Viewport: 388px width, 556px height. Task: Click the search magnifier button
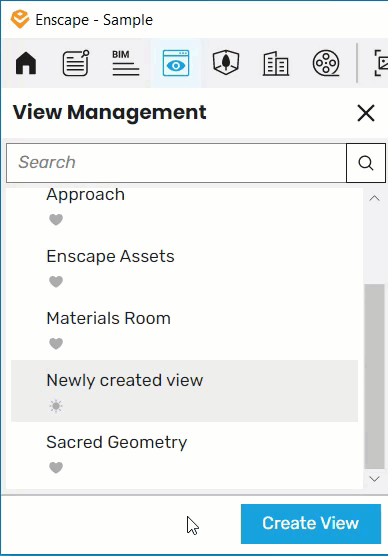[366, 163]
